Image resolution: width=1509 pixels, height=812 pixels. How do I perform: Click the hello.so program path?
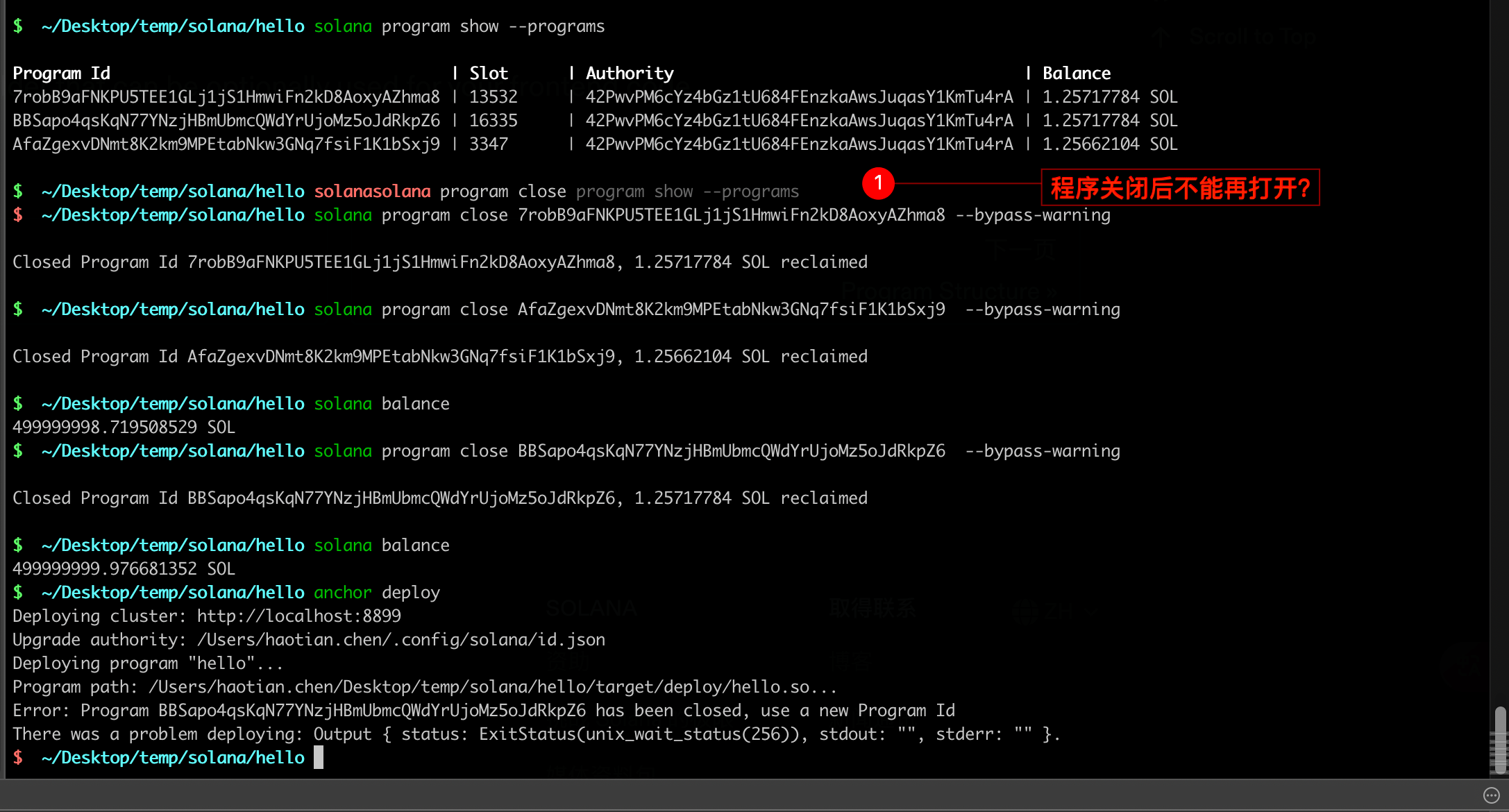click(x=493, y=687)
